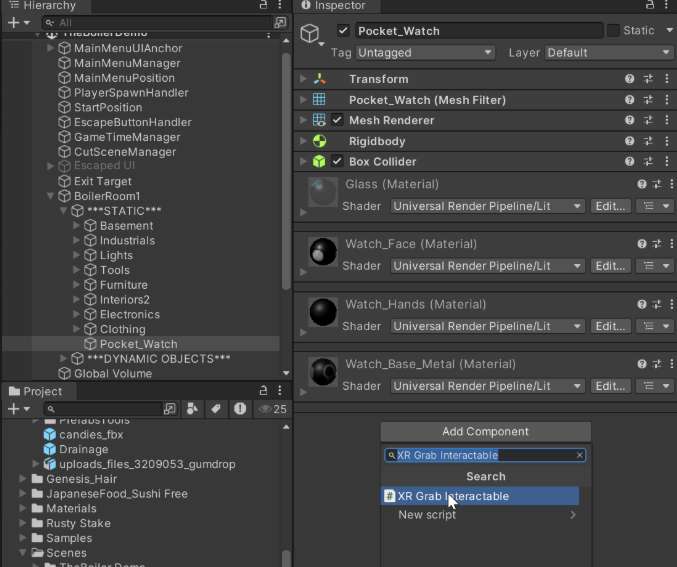This screenshot has height=567, width=677.
Task: Click hidden packages eye icon showing 25
Action: point(272,409)
